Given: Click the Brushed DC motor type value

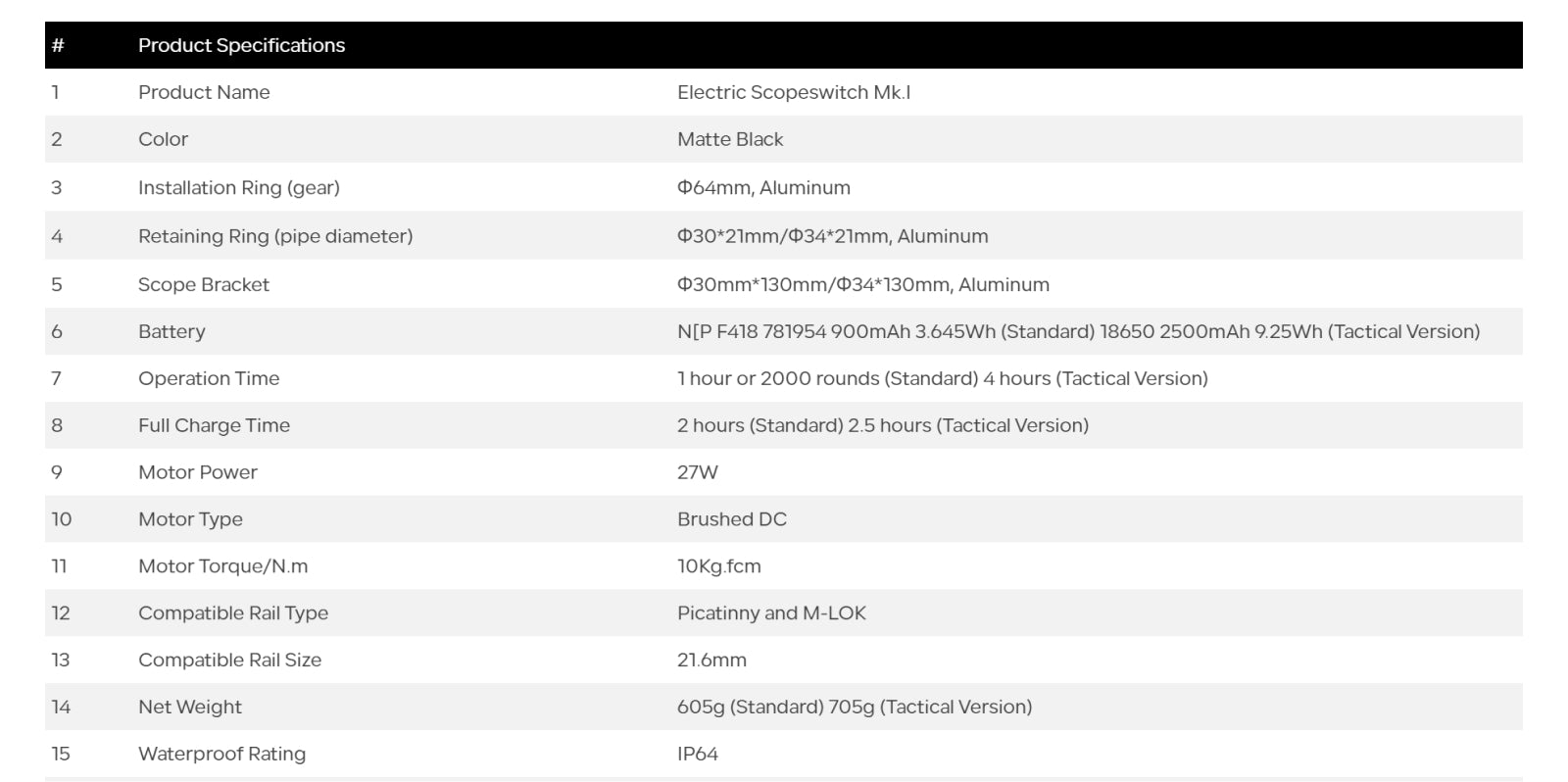Looking at the screenshot, I should click(731, 519).
